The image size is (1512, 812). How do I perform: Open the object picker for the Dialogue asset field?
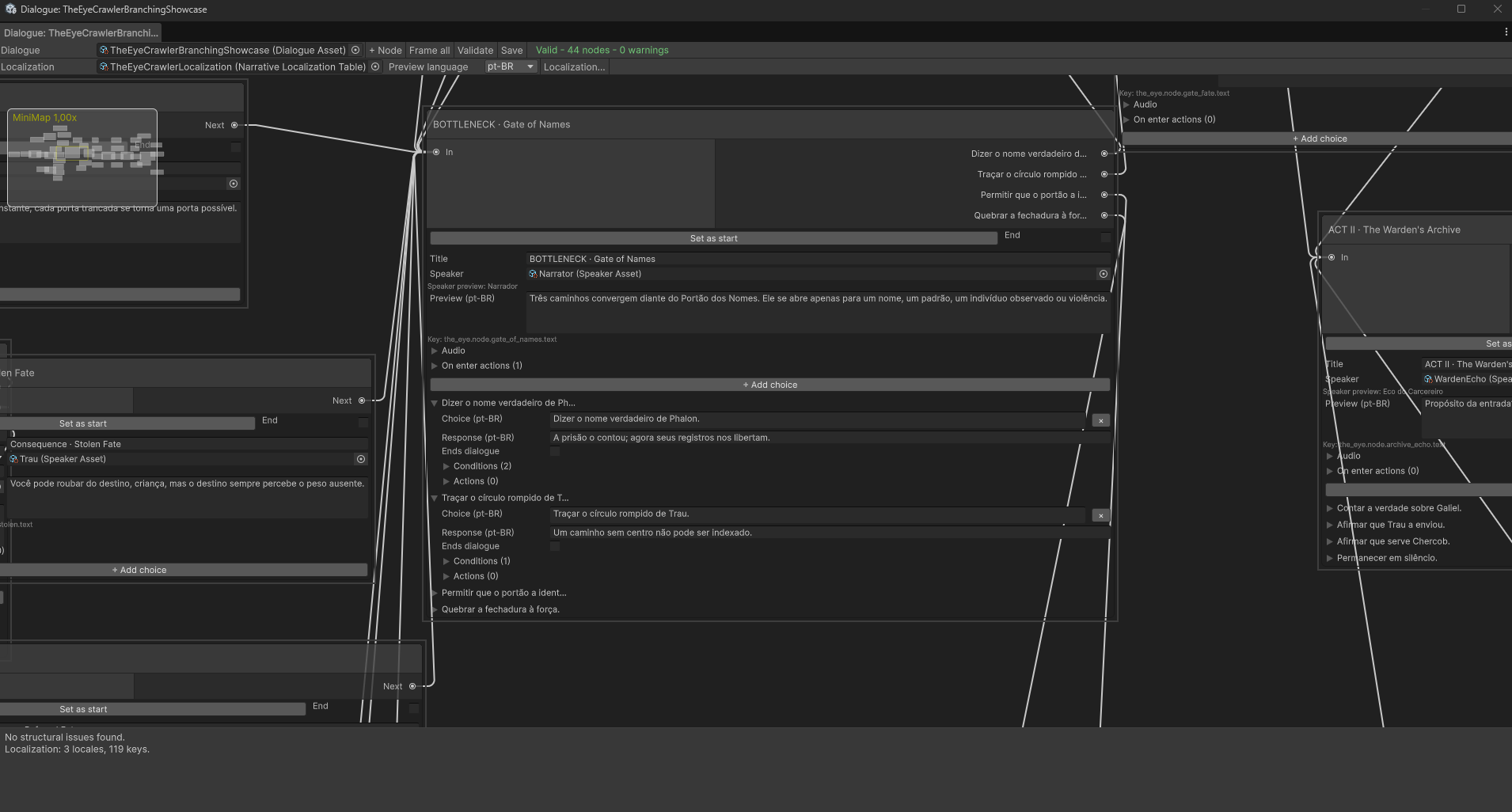tap(355, 50)
